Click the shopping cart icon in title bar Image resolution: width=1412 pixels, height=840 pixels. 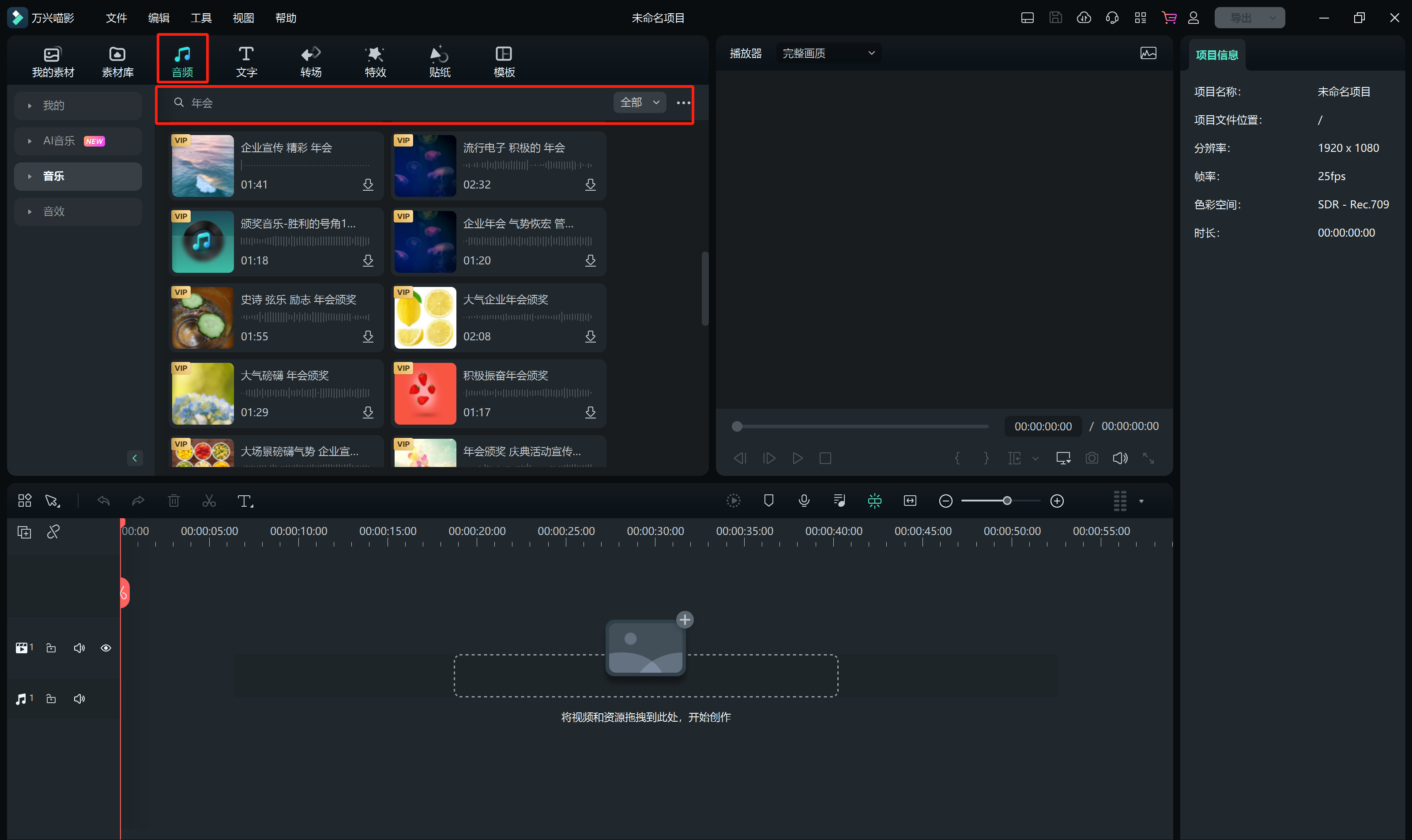[1169, 18]
